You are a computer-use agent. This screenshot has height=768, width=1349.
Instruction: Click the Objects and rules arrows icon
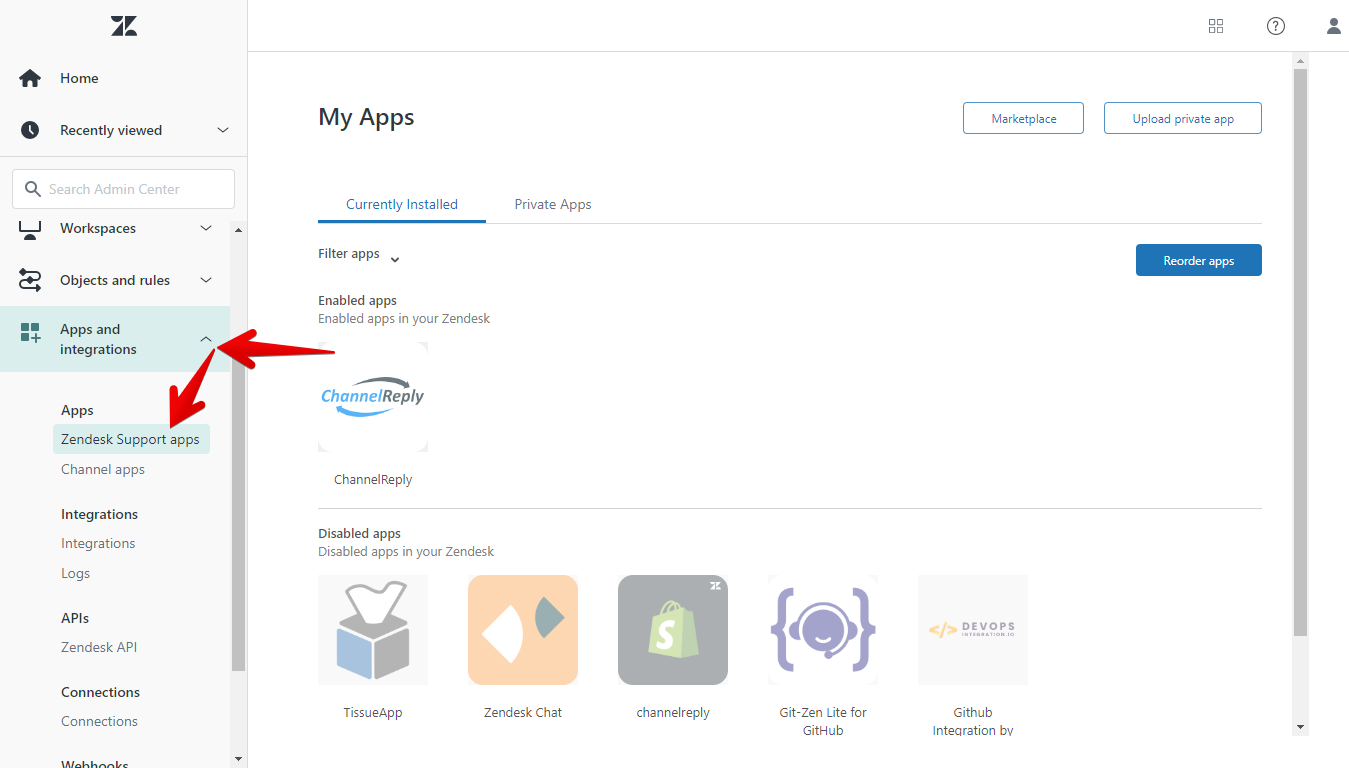coord(30,280)
